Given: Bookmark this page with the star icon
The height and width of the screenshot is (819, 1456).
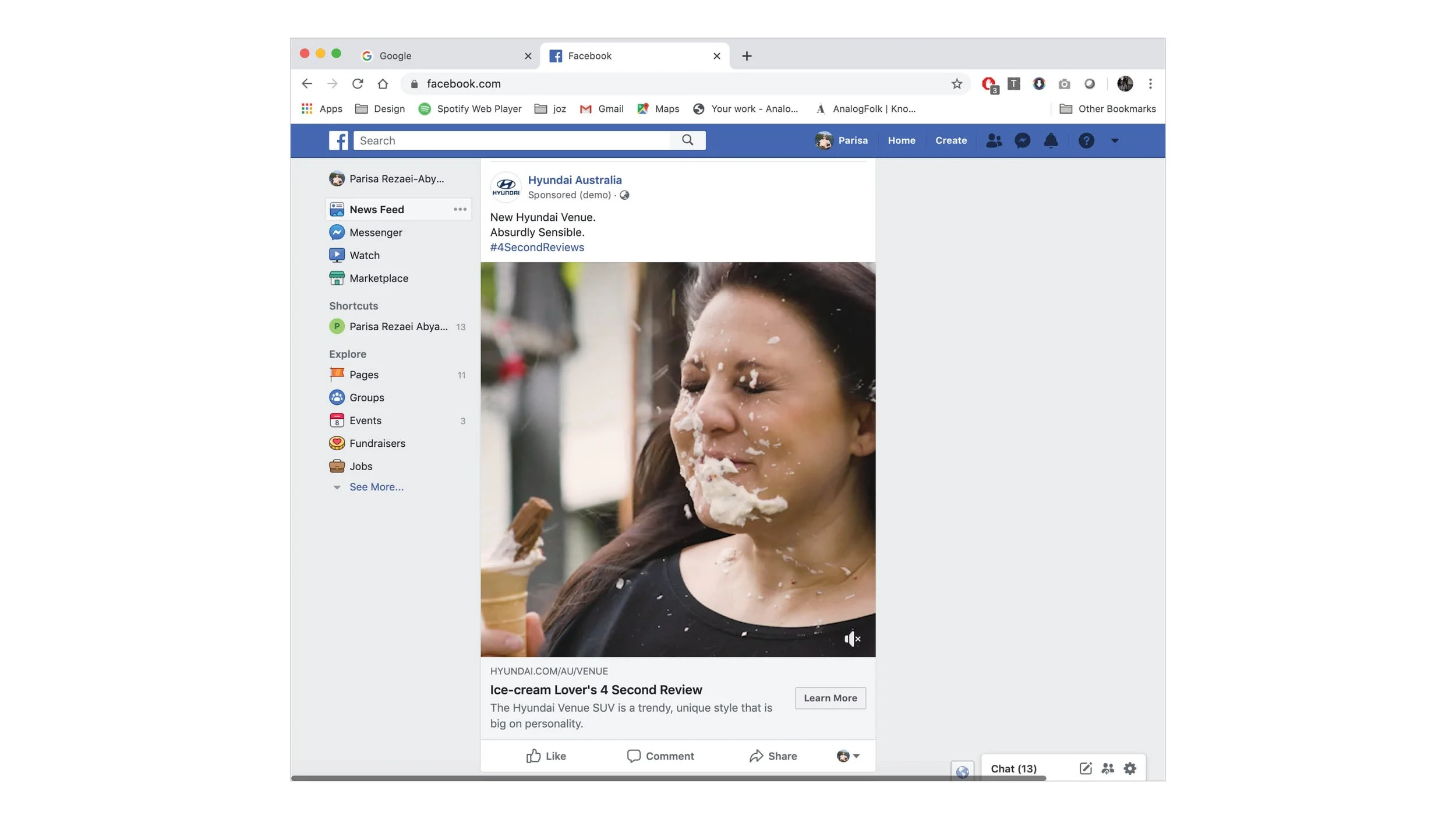Looking at the screenshot, I should click(957, 84).
